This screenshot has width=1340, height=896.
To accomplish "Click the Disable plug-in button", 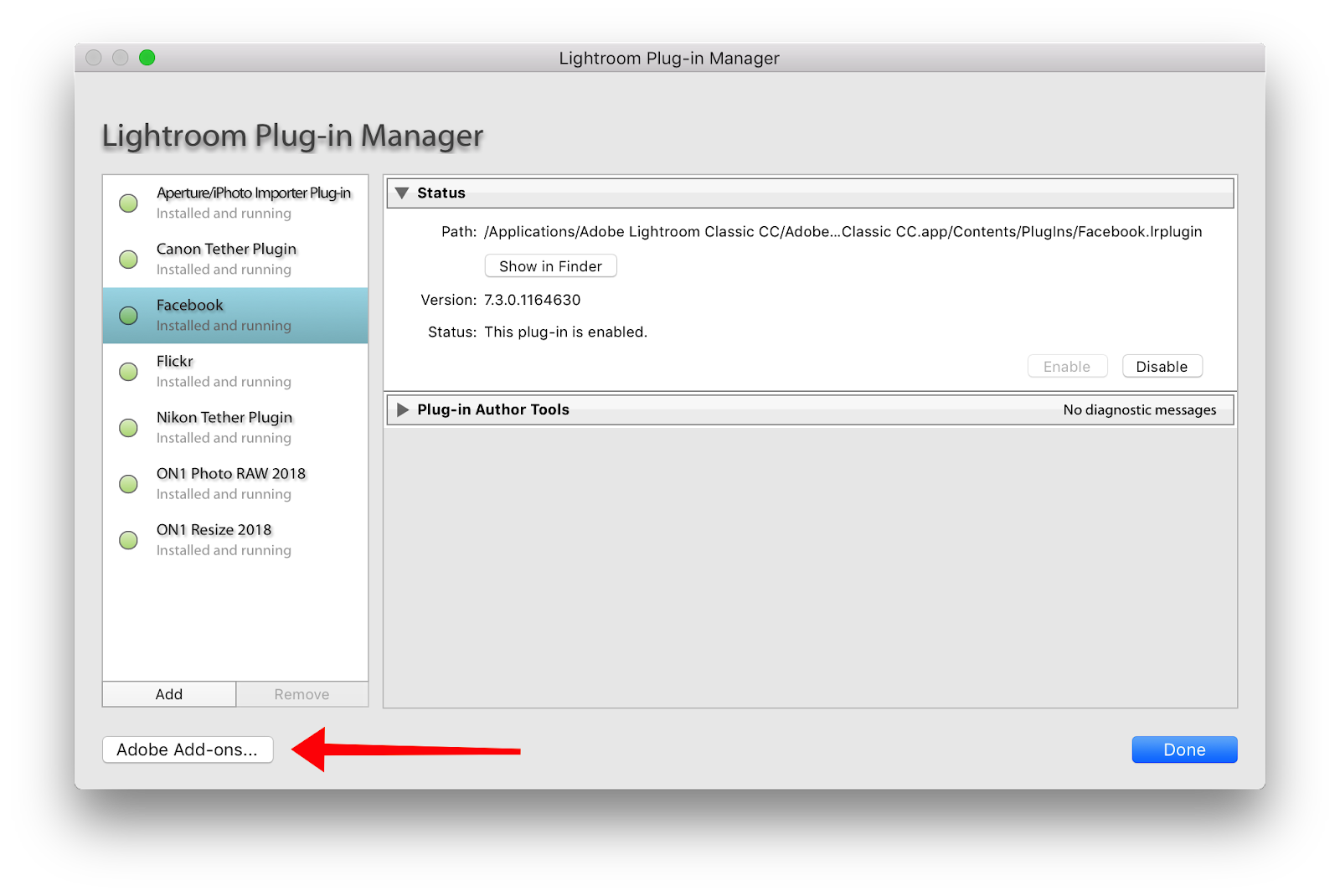I will click(1162, 367).
